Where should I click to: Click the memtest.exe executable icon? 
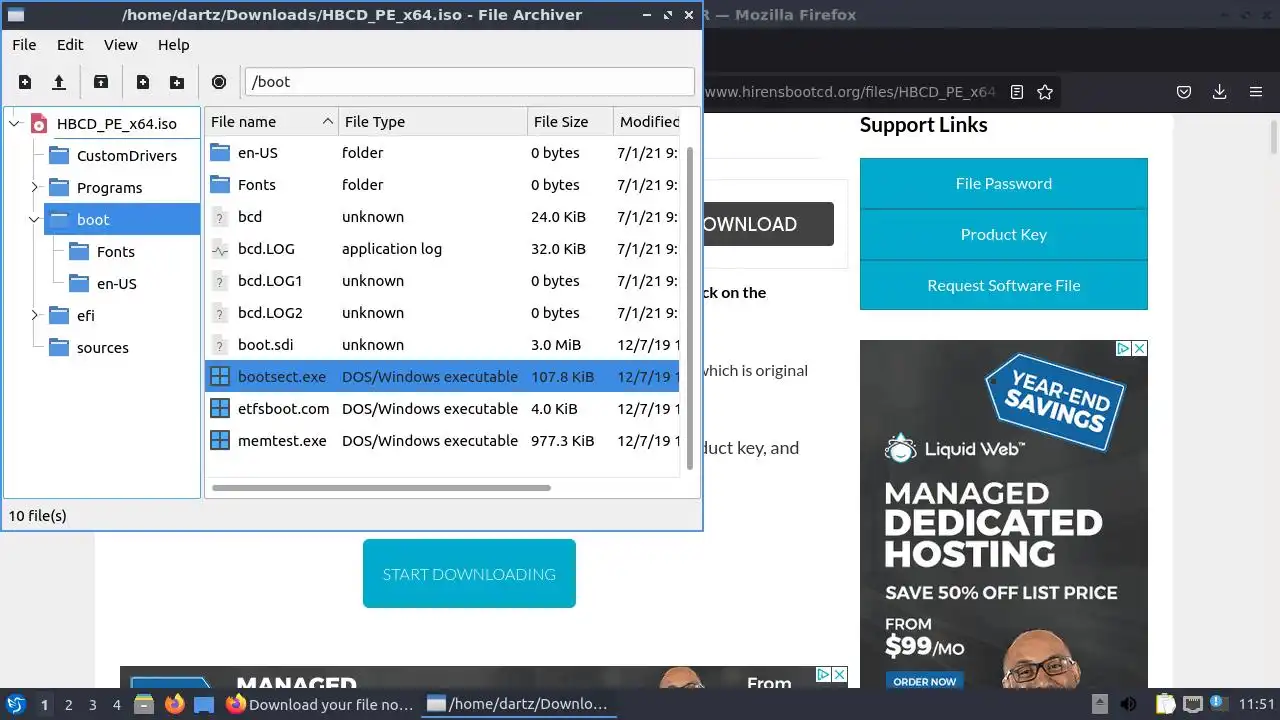(x=220, y=441)
